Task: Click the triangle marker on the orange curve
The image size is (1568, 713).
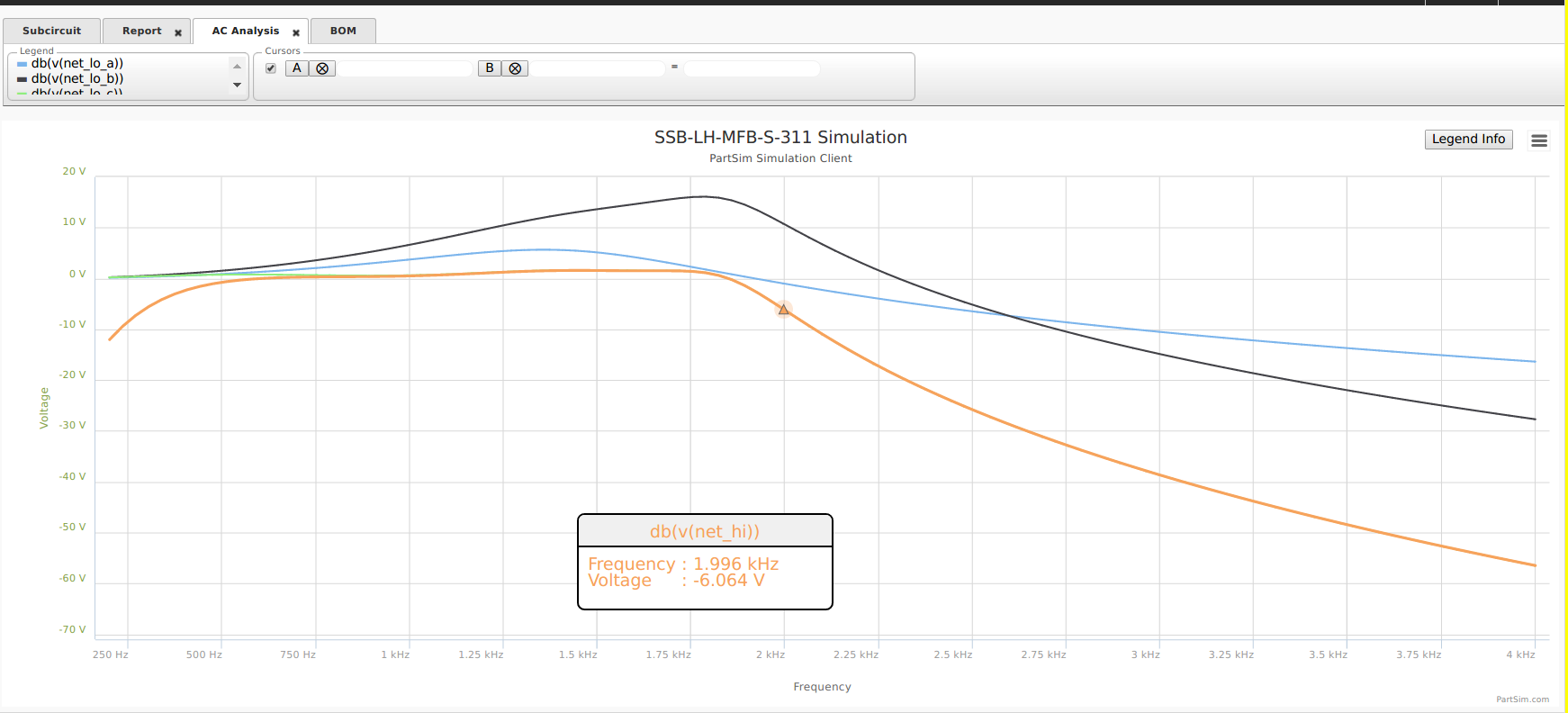Action: pyautogui.click(x=783, y=310)
